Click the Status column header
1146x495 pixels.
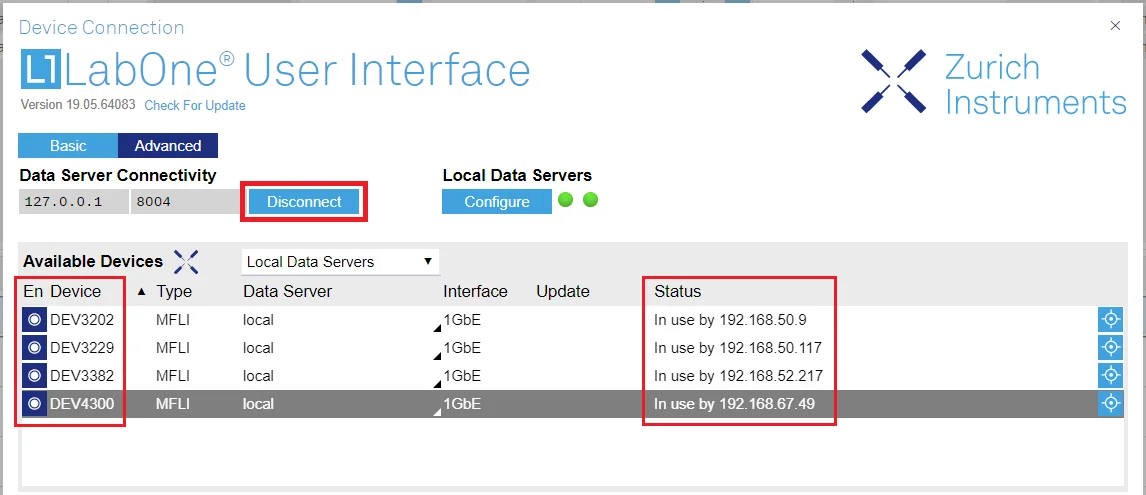[x=678, y=292]
